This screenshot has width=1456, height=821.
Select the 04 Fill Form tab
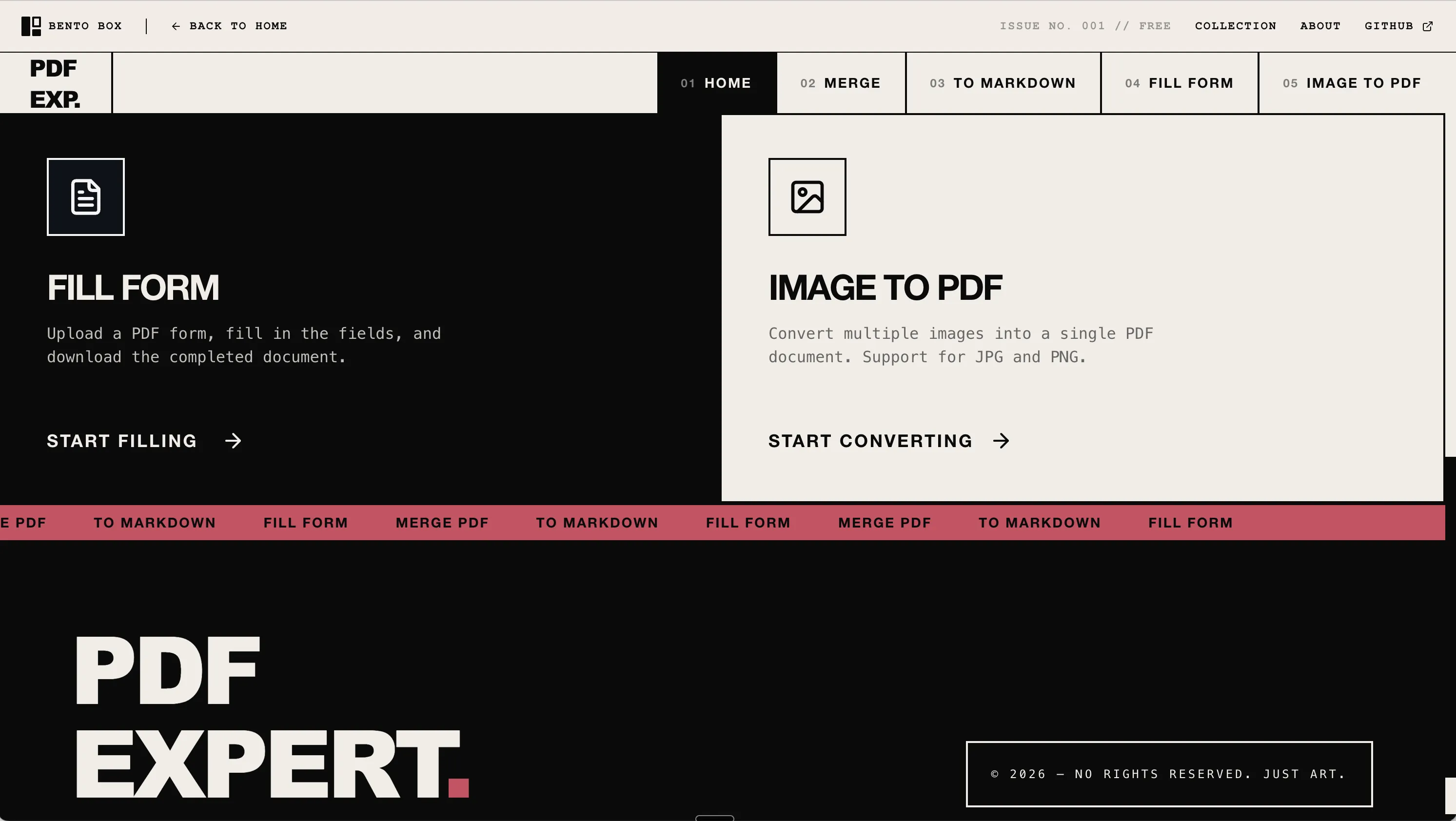point(1179,83)
